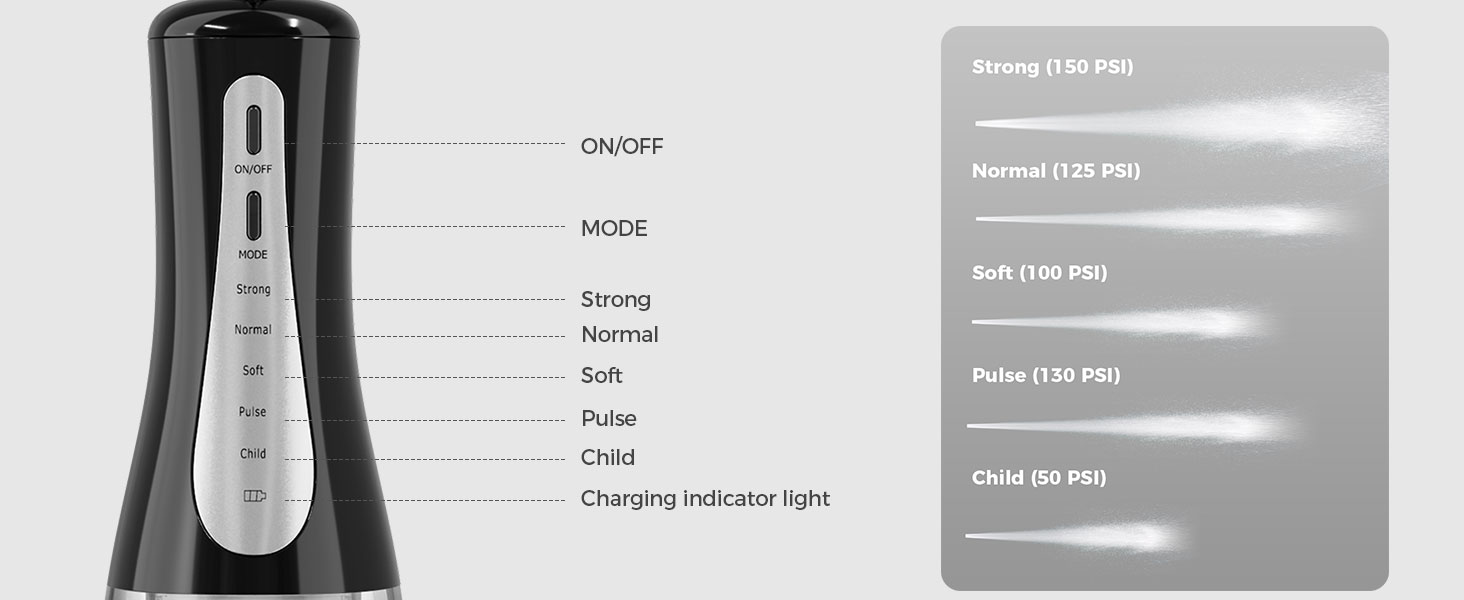Select the Strong indicator on the device panel

pyautogui.click(x=253, y=290)
